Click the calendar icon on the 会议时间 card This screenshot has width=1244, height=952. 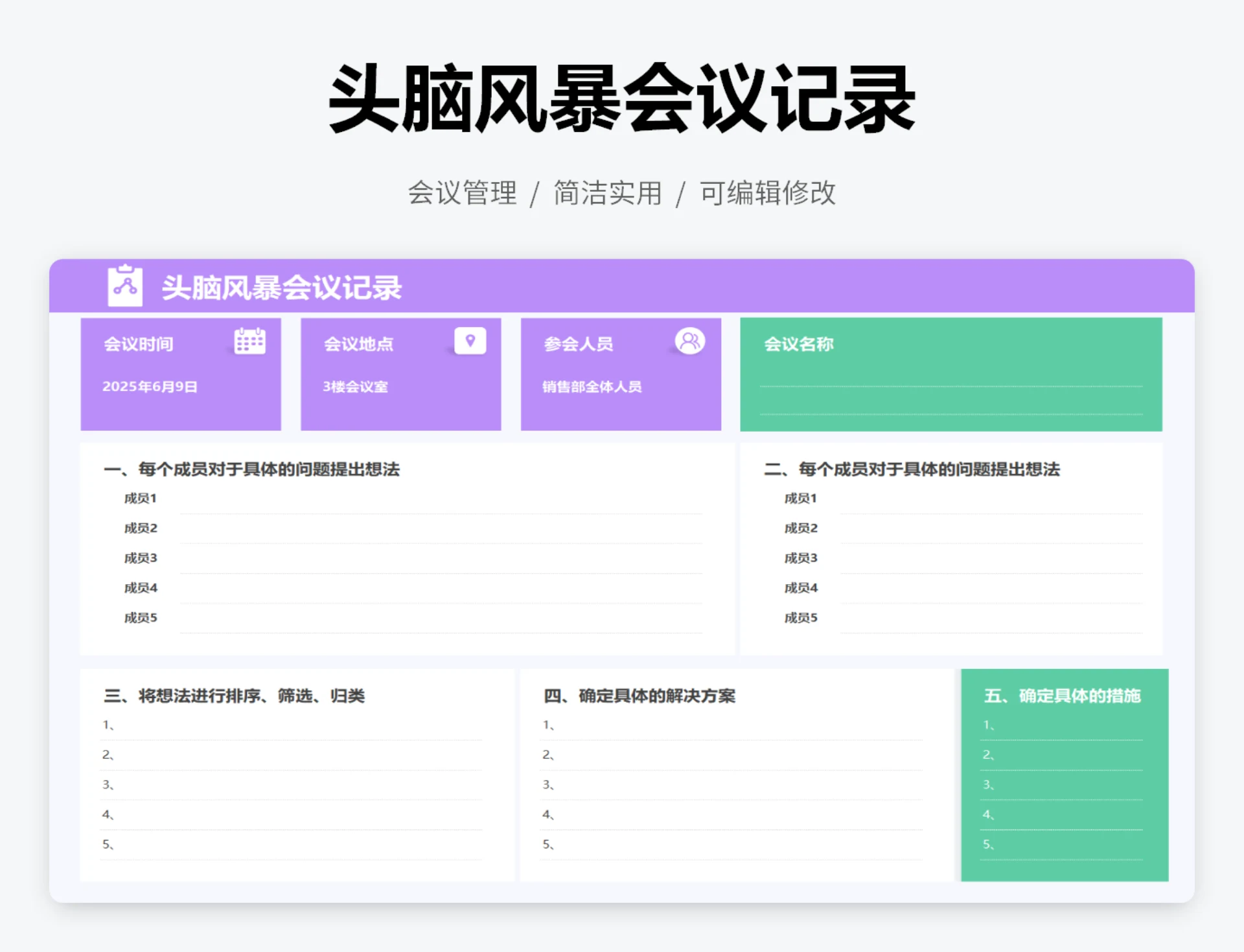(x=251, y=341)
